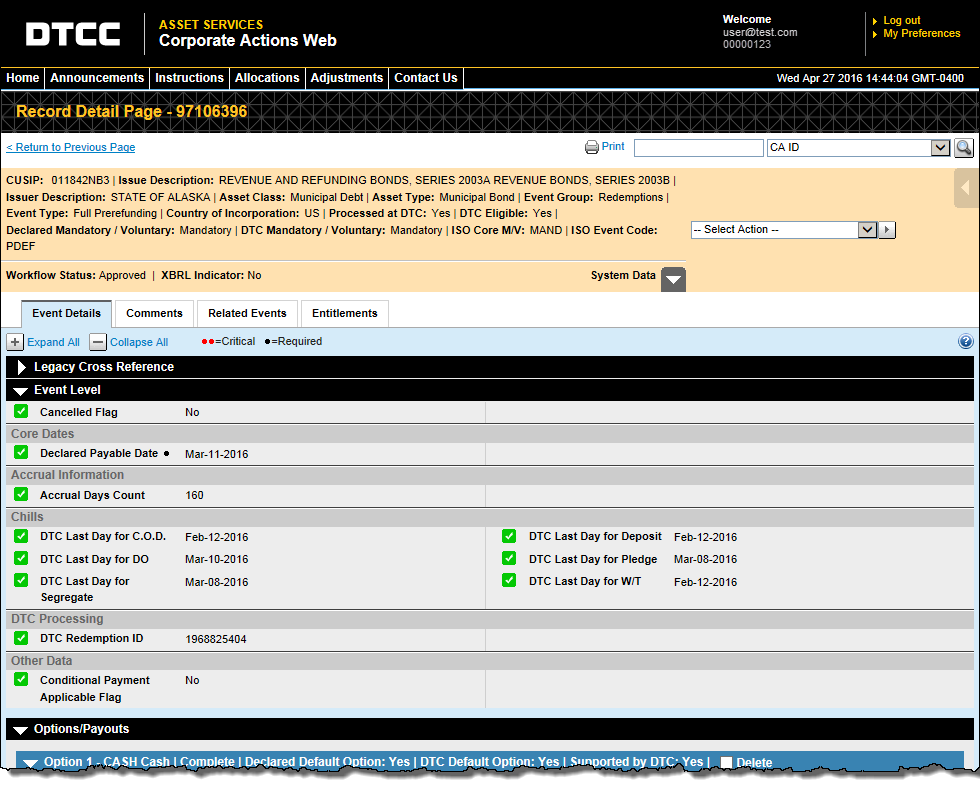Open the Select Action dropdown
This screenshot has height=787, width=980.
(x=784, y=230)
